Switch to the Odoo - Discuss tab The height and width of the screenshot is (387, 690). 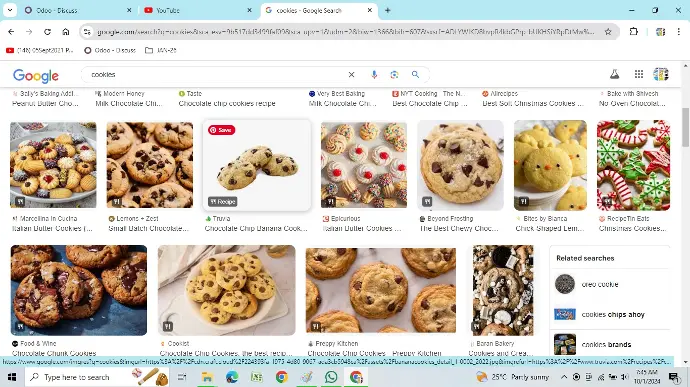pos(77,10)
